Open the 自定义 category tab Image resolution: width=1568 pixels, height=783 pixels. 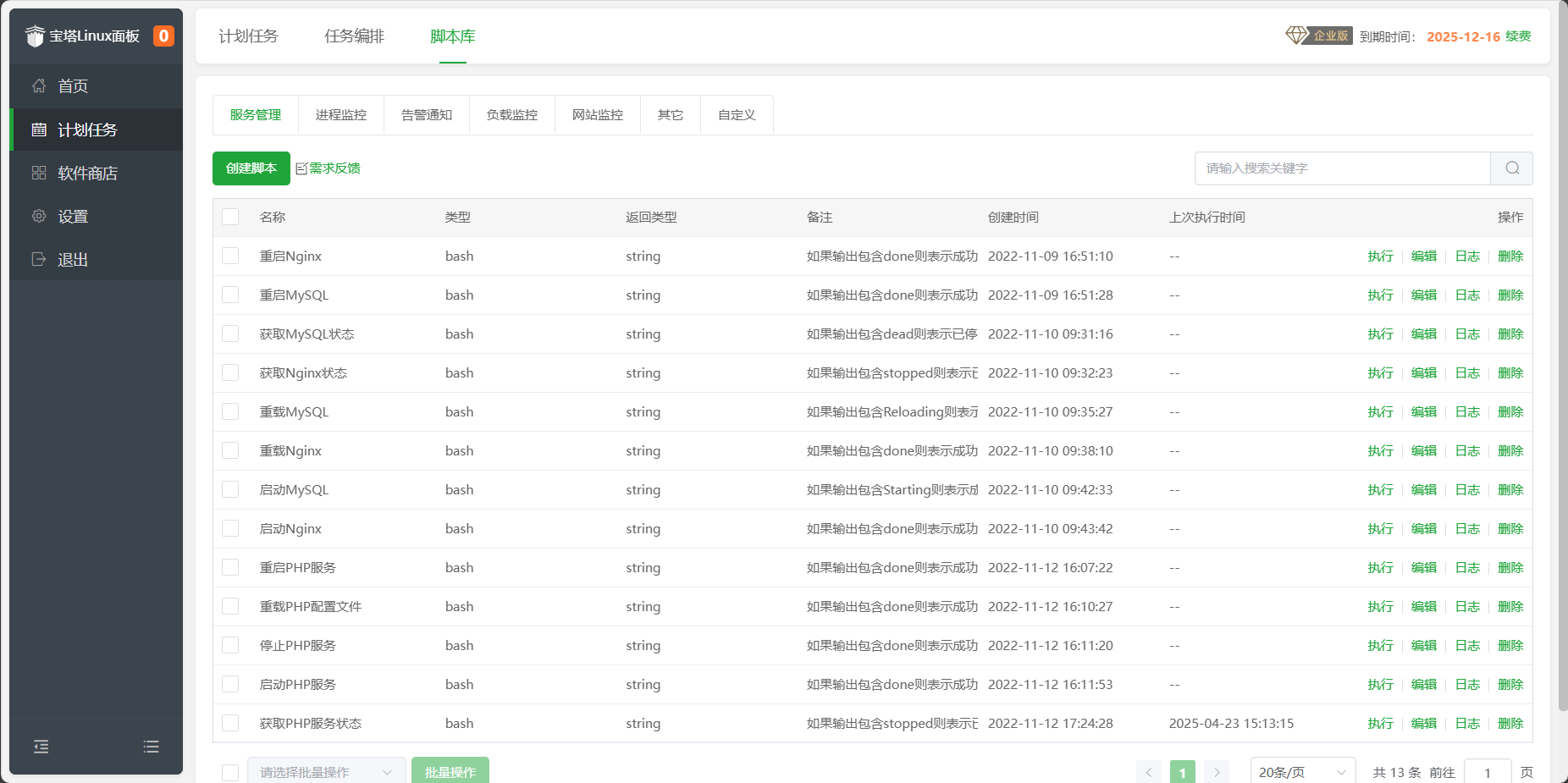click(737, 115)
